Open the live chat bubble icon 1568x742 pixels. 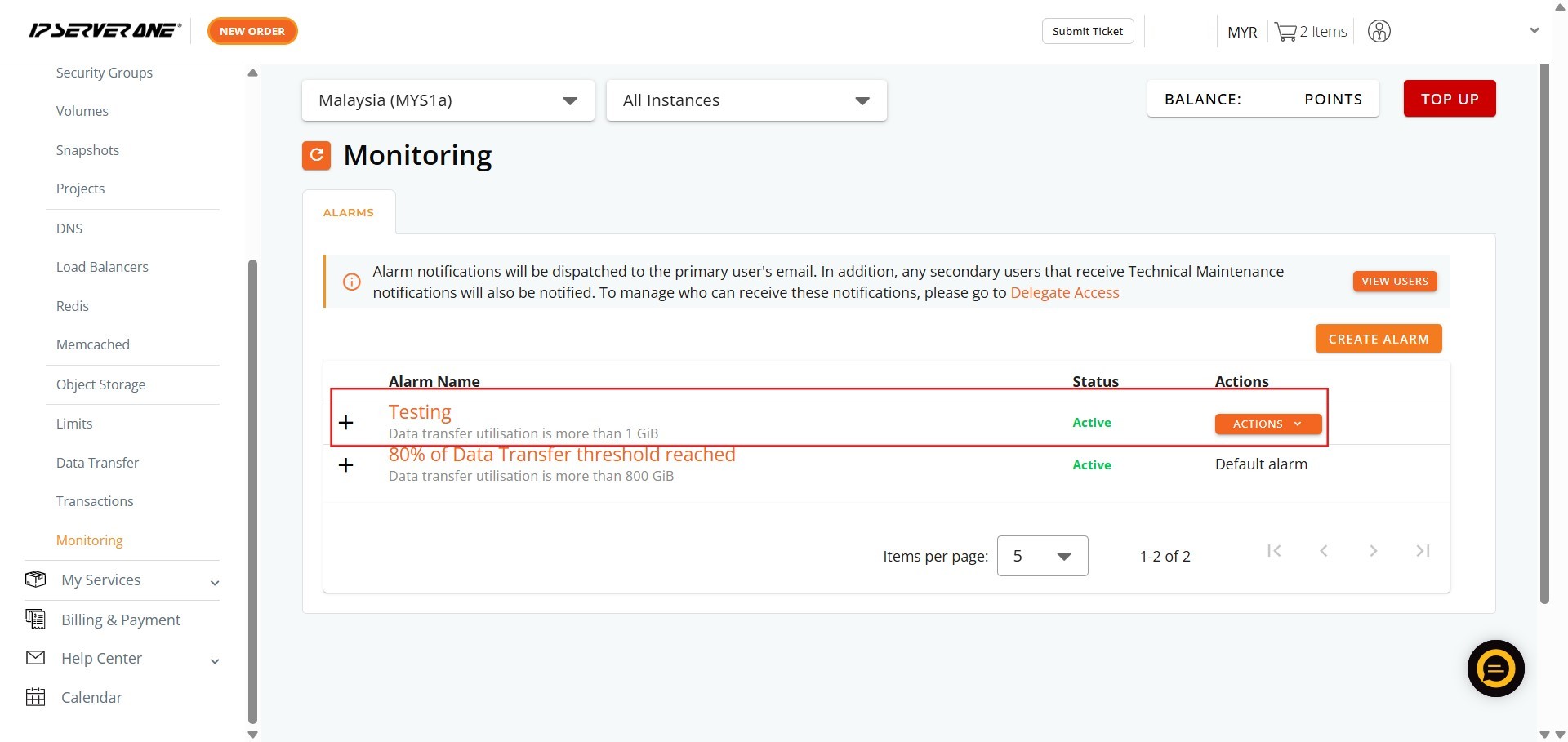[x=1495, y=669]
